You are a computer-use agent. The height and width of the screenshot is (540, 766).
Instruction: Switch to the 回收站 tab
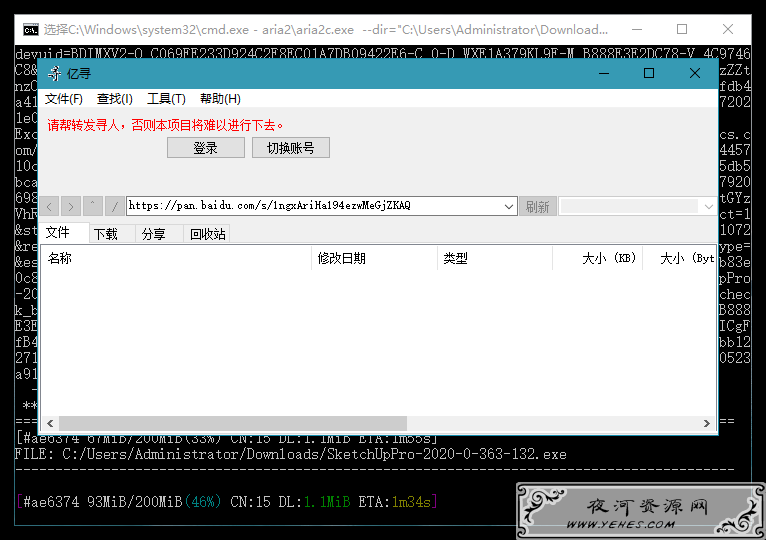point(208,234)
